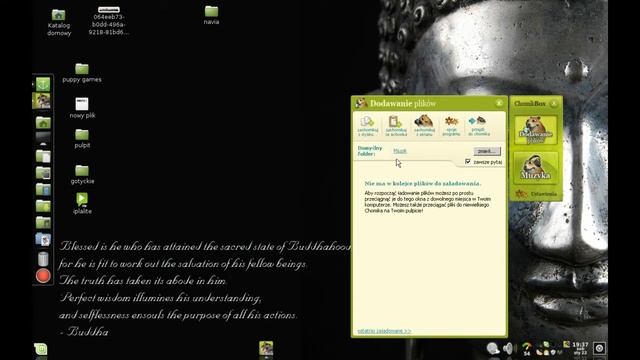Open the gotyckie folder
640x360 pixels.
coord(82,170)
